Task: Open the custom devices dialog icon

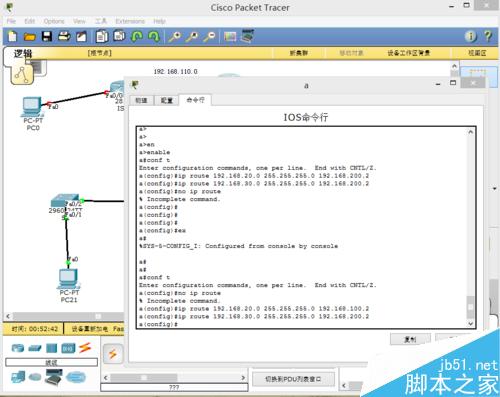Action: click(x=247, y=36)
